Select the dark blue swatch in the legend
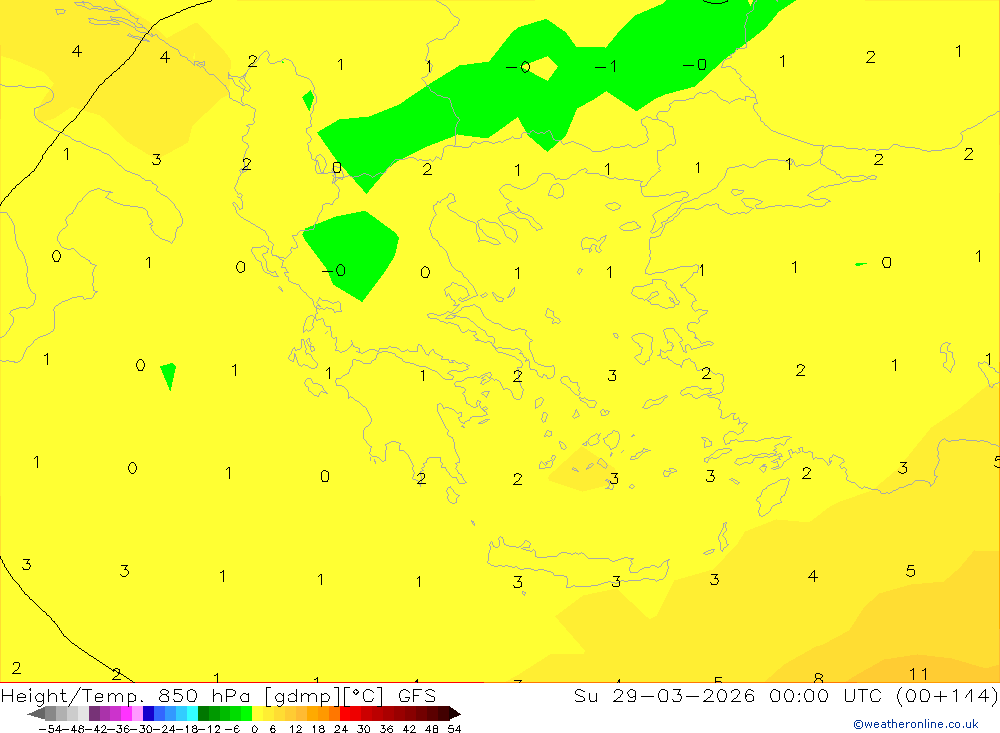Screen dimensions: 1000x733 coord(148,714)
